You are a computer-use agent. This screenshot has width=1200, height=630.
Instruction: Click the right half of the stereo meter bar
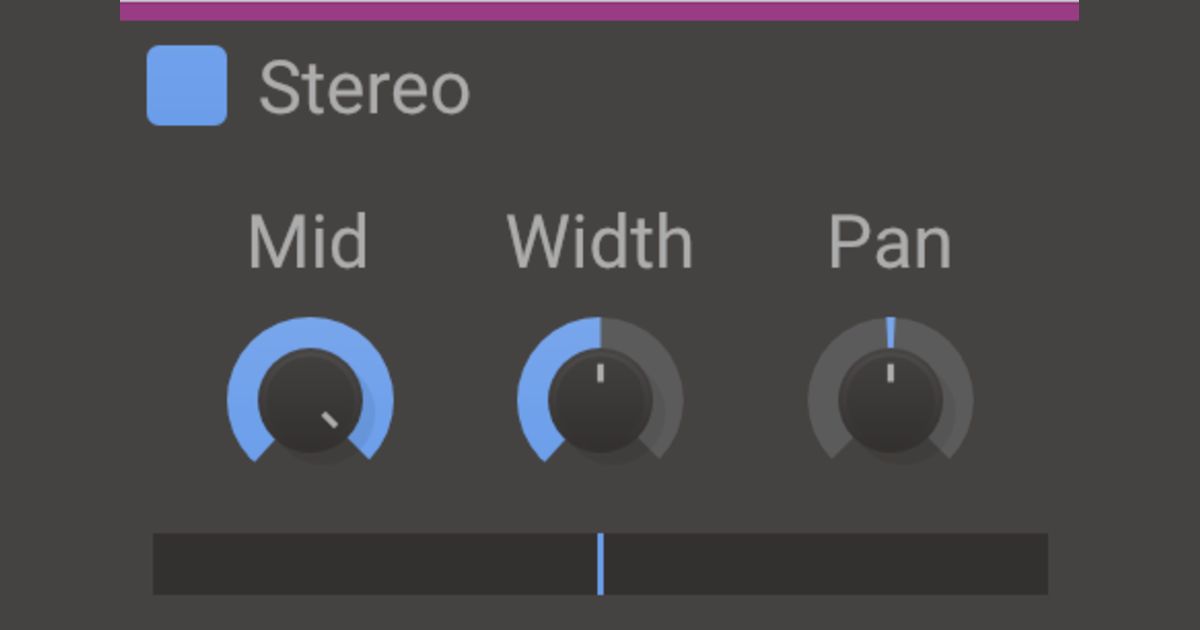825,564
